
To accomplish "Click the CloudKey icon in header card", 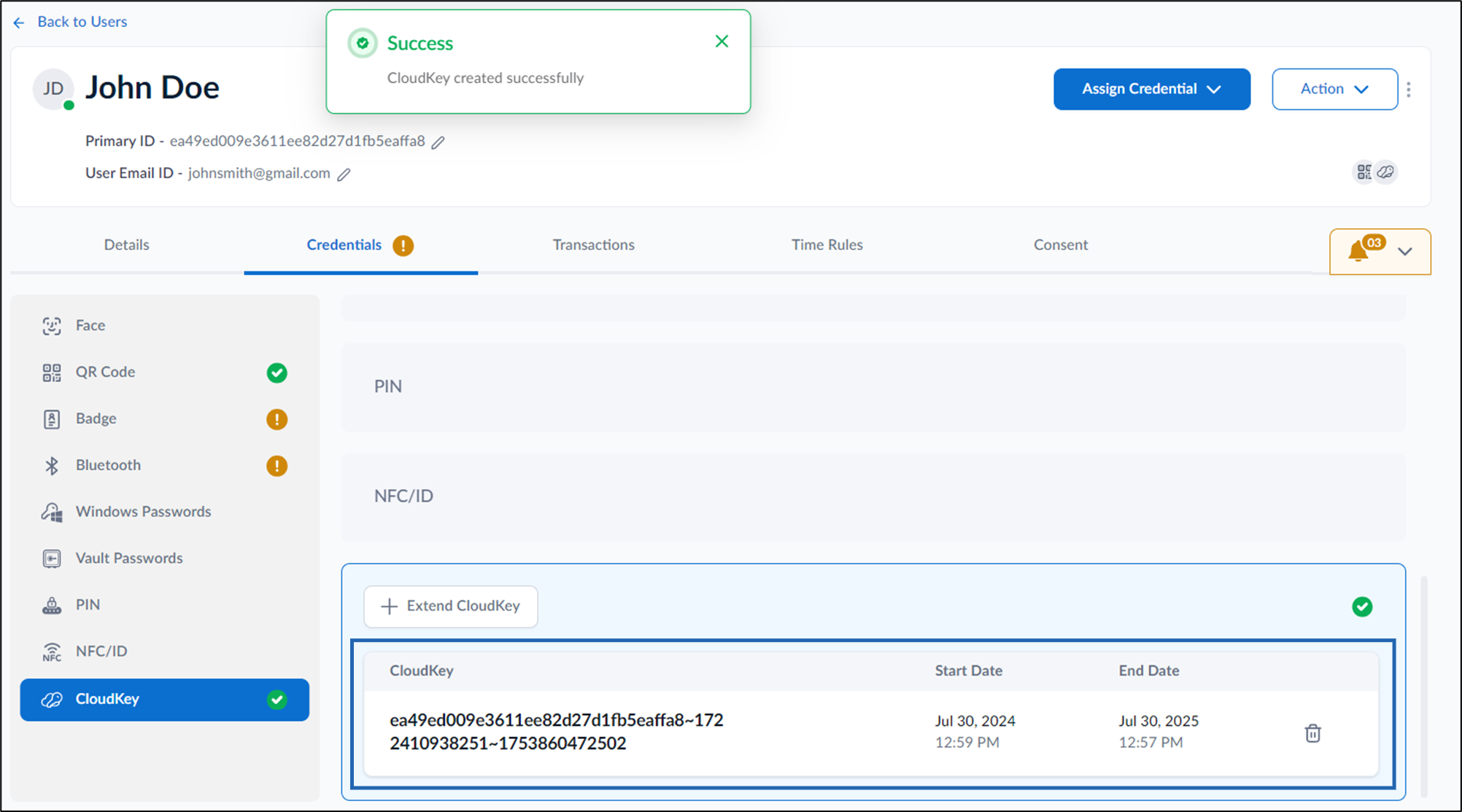I will pos(1385,172).
